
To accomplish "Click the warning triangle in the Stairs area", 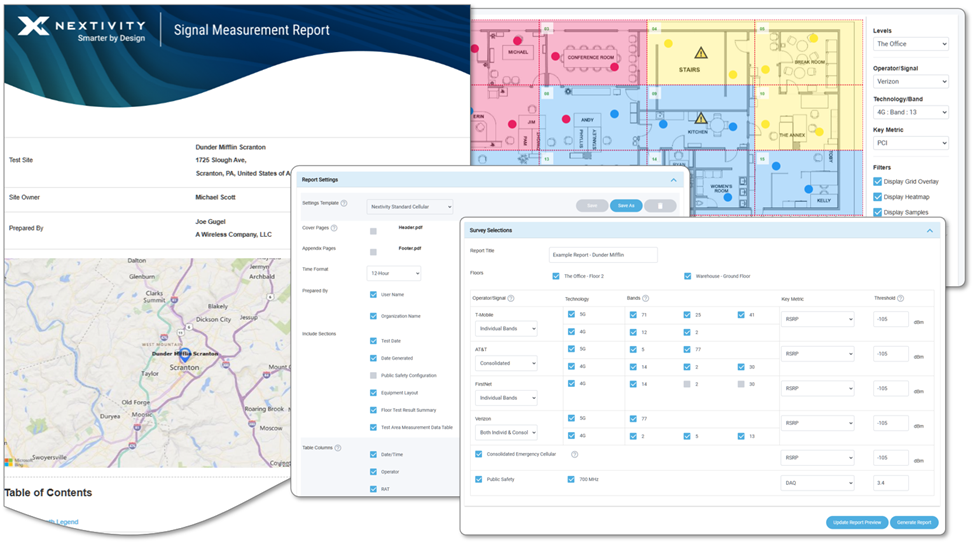I will tap(701, 53).
